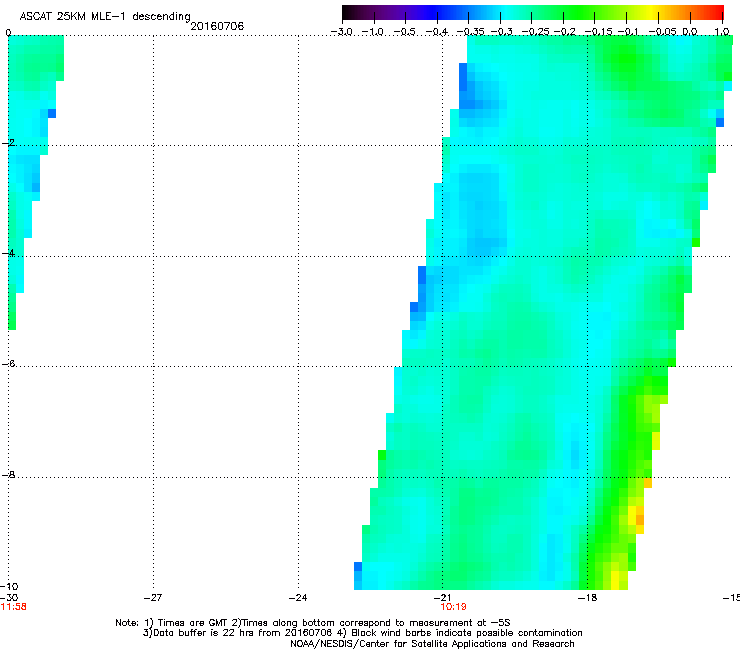Click the longitude axis label "-30"
The height and width of the screenshot is (650, 740).
click(9, 598)
